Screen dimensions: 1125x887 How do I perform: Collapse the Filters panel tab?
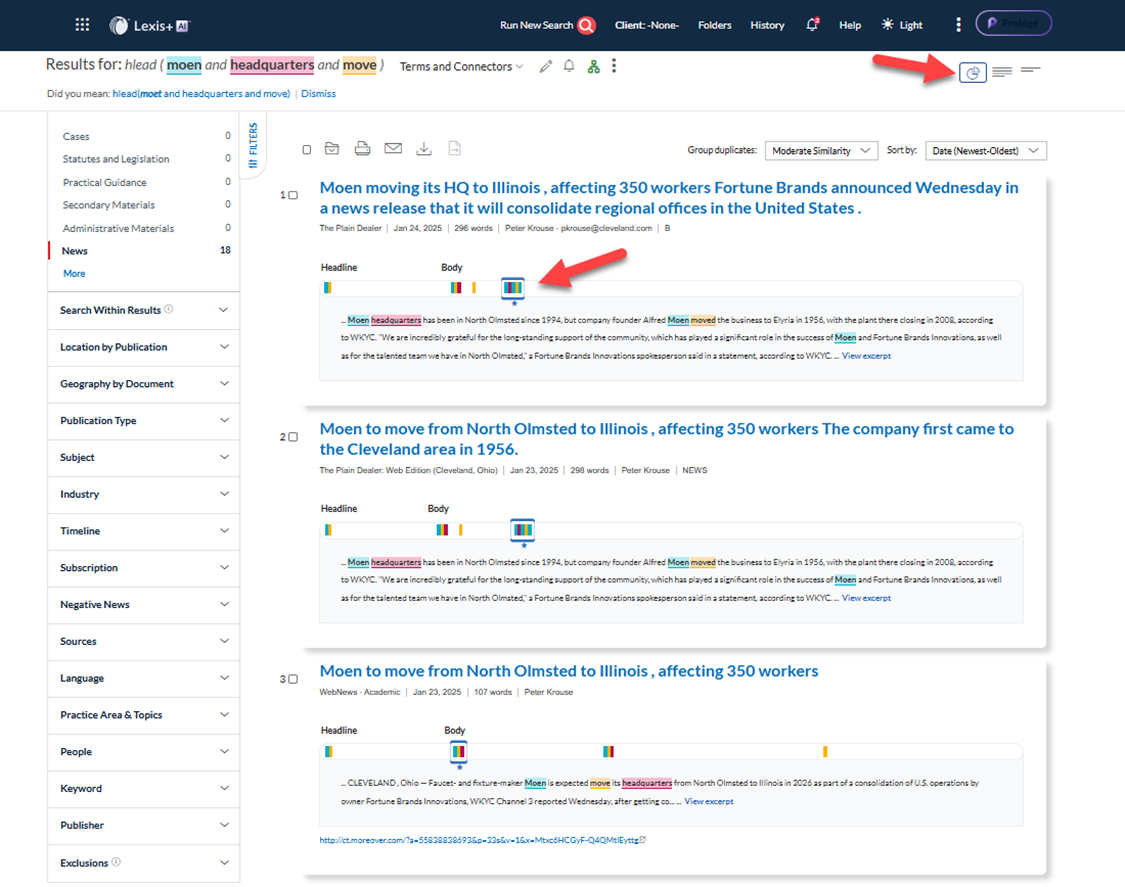tap(253, 145)
